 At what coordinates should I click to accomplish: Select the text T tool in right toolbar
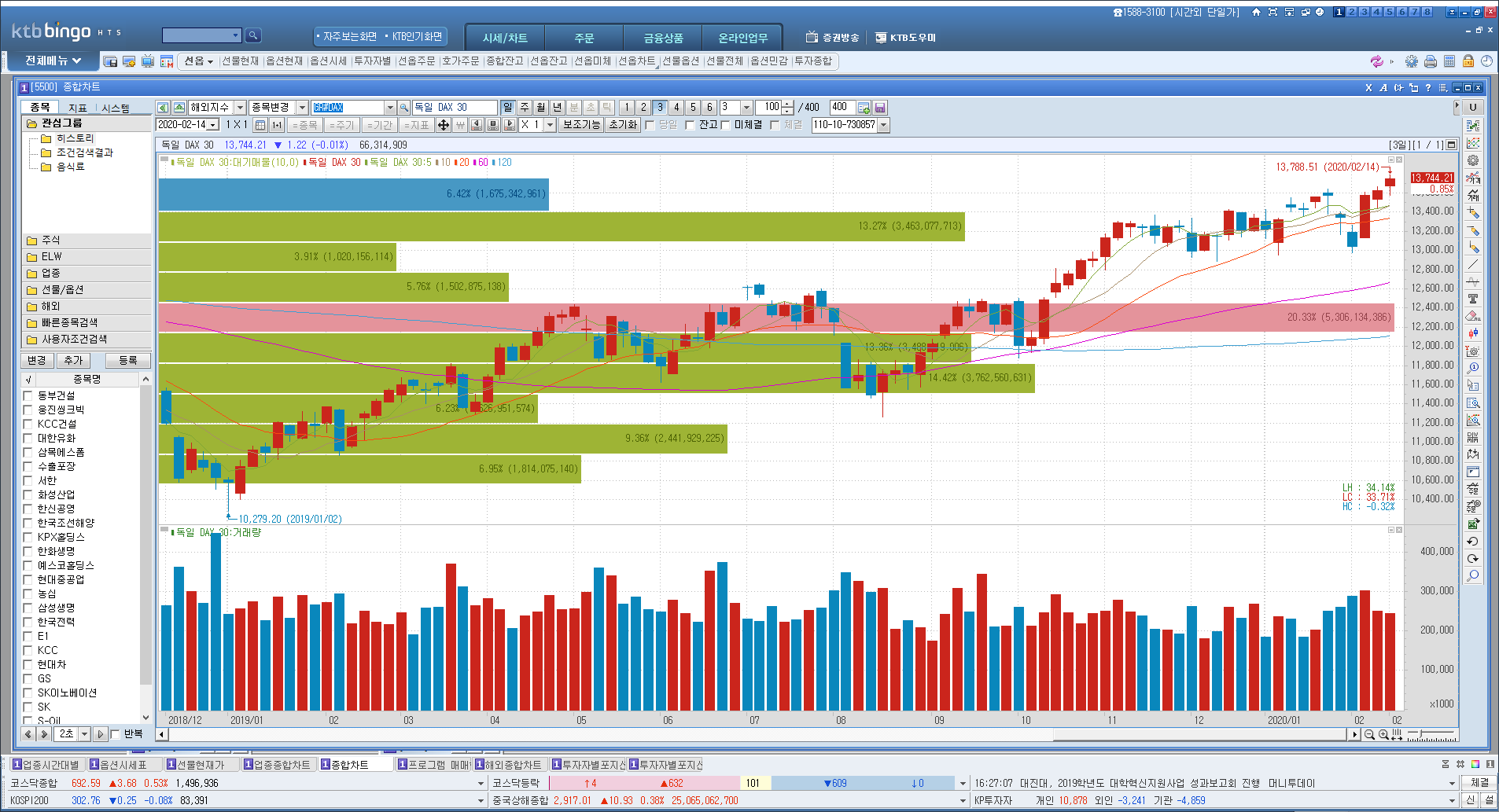[1473, 299]
